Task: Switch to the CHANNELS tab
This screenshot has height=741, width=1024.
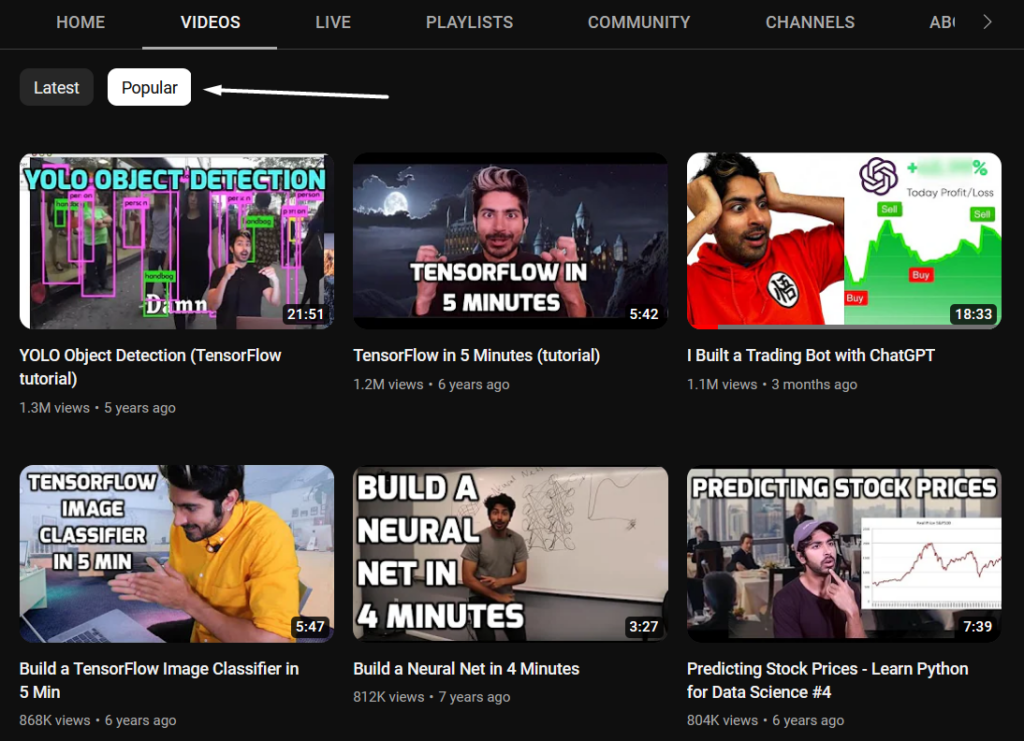Action: 810,22
